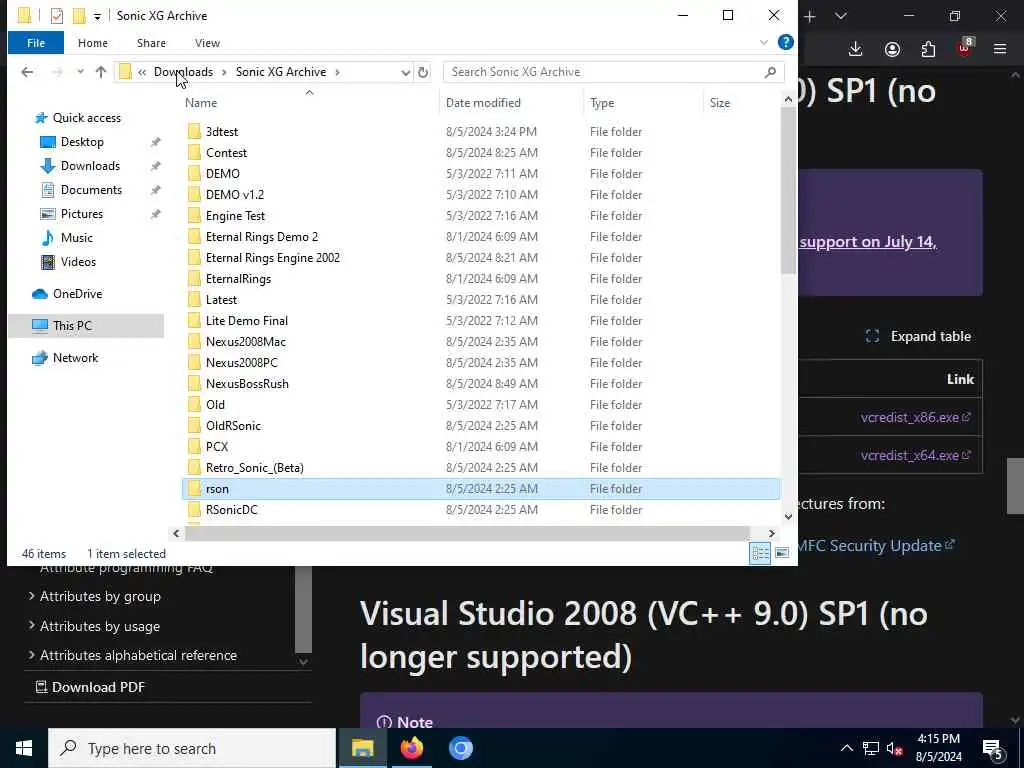Screen dimensions: 1024x768
Task: Select the NexusBossRush folder icon
Action: [194, 383]
